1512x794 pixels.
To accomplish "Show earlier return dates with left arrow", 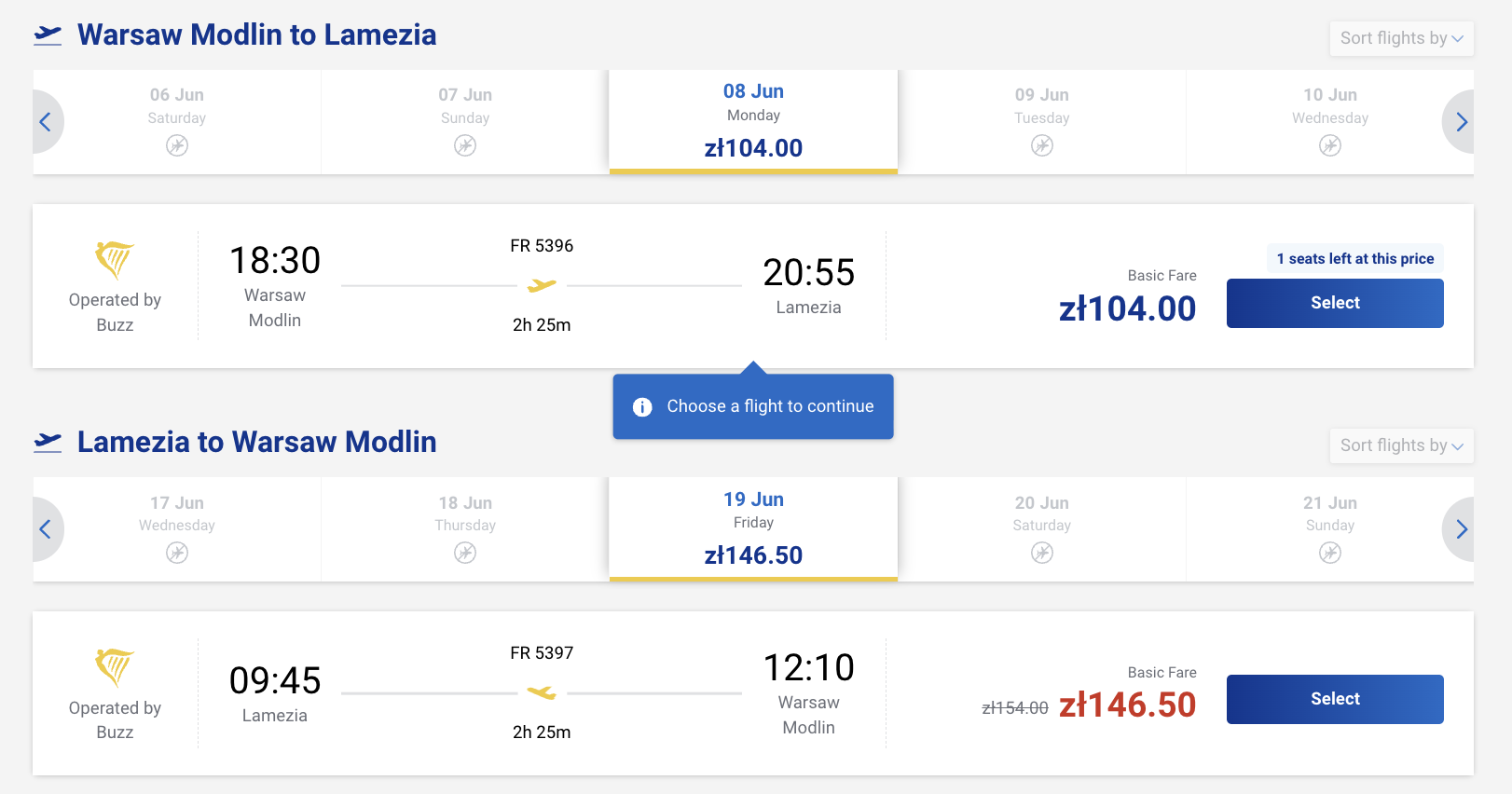I will click(45, 529).
